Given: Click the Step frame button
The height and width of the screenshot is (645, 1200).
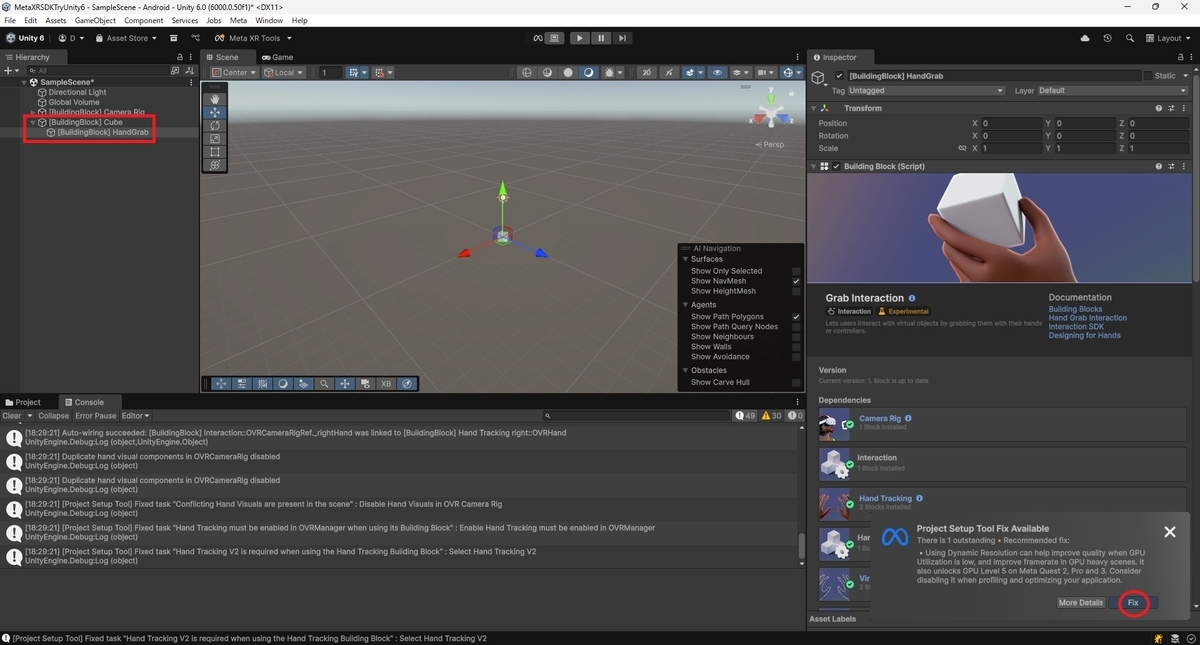Looking at the screenshot, I should point(622,38).
